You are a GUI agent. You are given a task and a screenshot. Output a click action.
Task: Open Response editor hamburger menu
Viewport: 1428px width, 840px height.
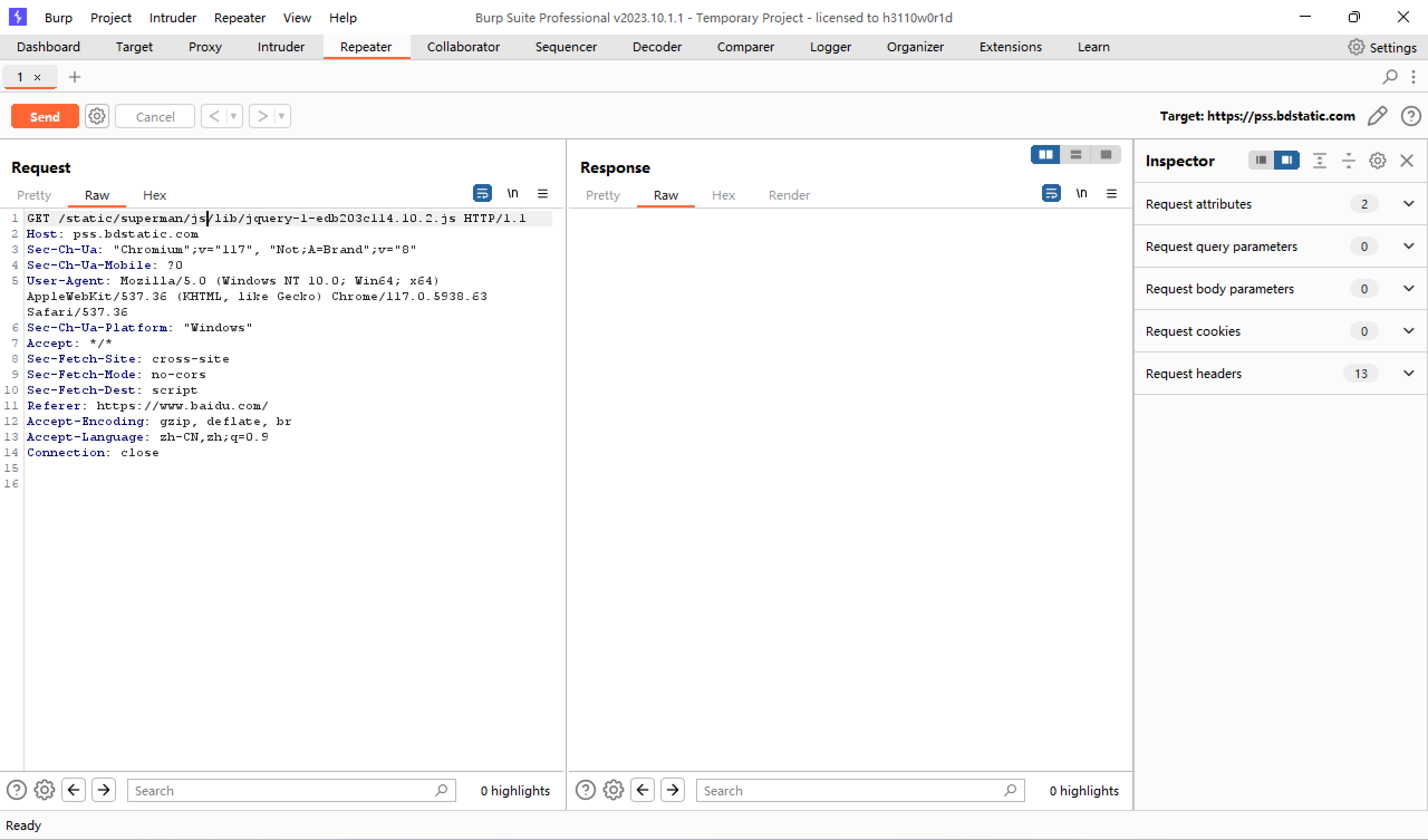tap(1112, 194)
